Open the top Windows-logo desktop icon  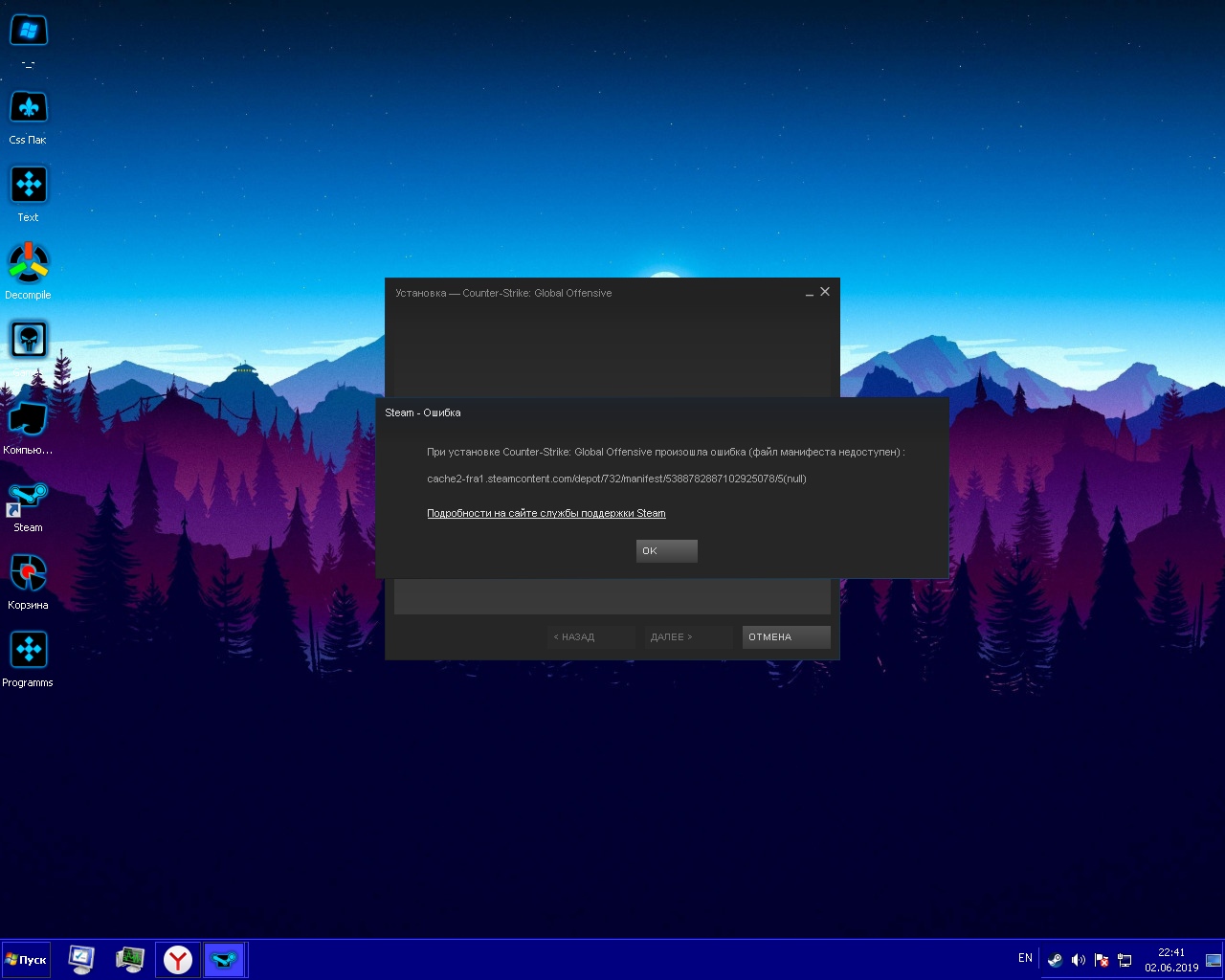(28, 40)
